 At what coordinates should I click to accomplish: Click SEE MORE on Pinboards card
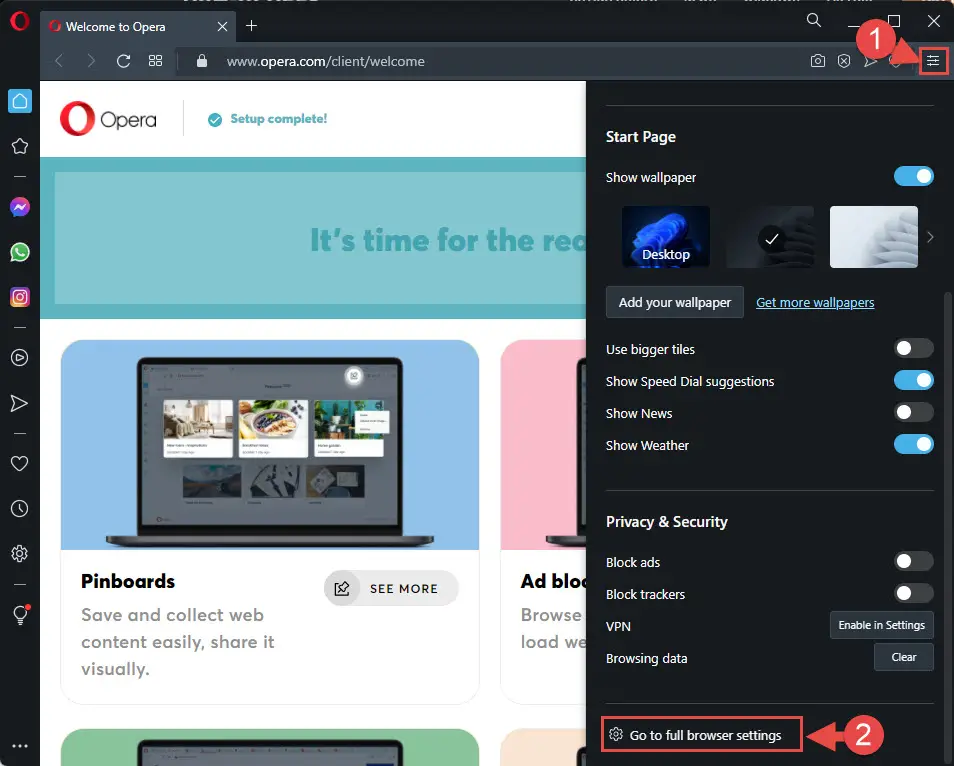pos(391,588)
